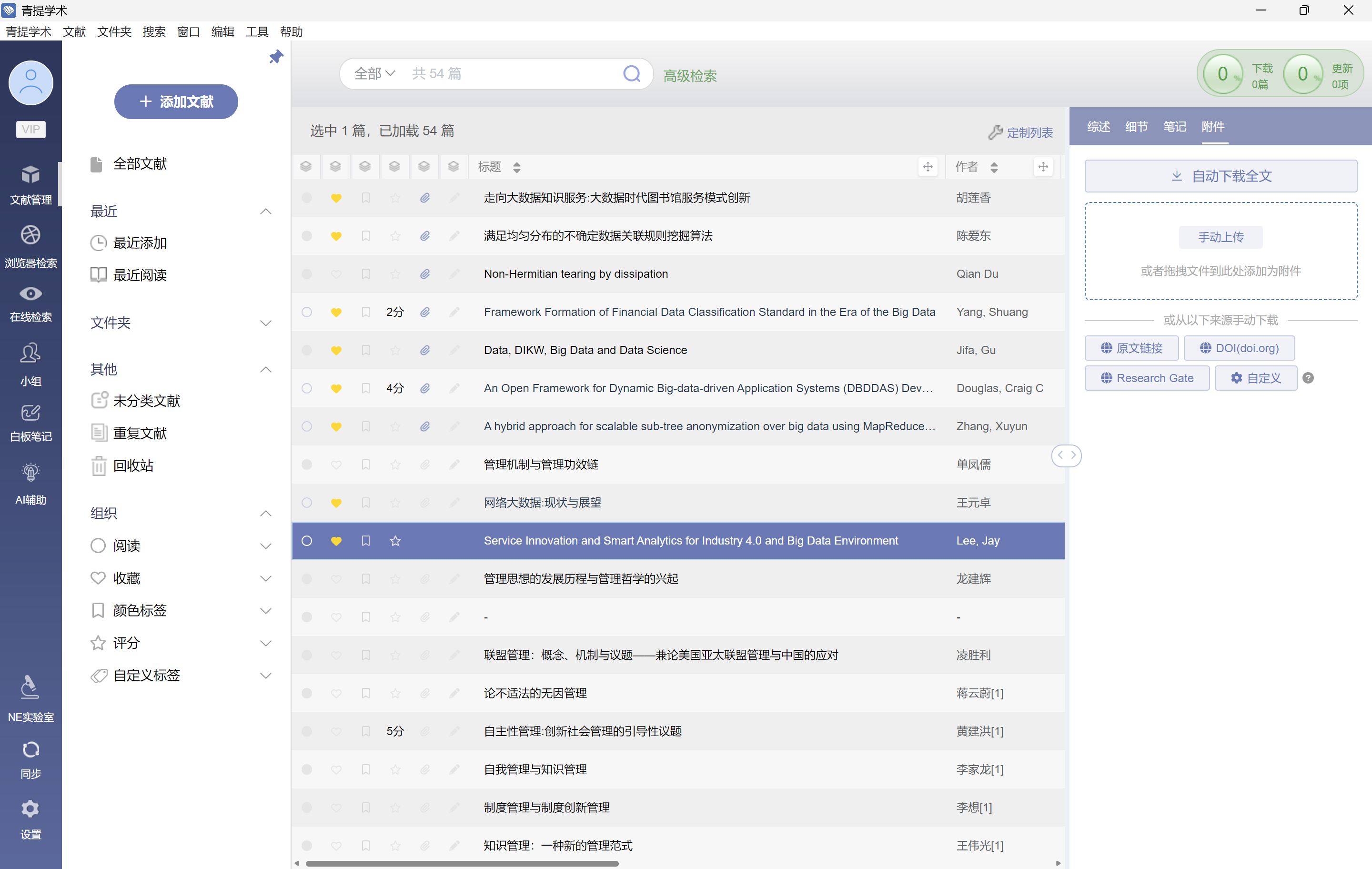1372x869 pixels.
Task: Click the magnifier search icon in the search box
Action: (x=631, y=73)
